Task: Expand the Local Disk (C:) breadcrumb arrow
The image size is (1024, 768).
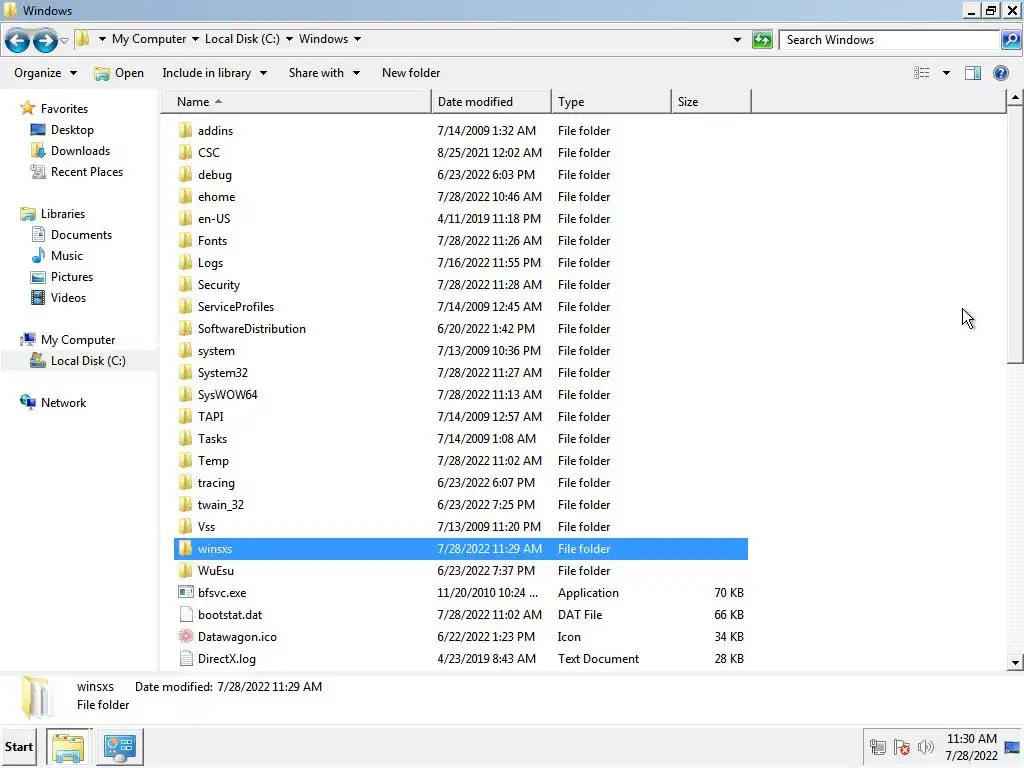Action: [x=289, y=39]
